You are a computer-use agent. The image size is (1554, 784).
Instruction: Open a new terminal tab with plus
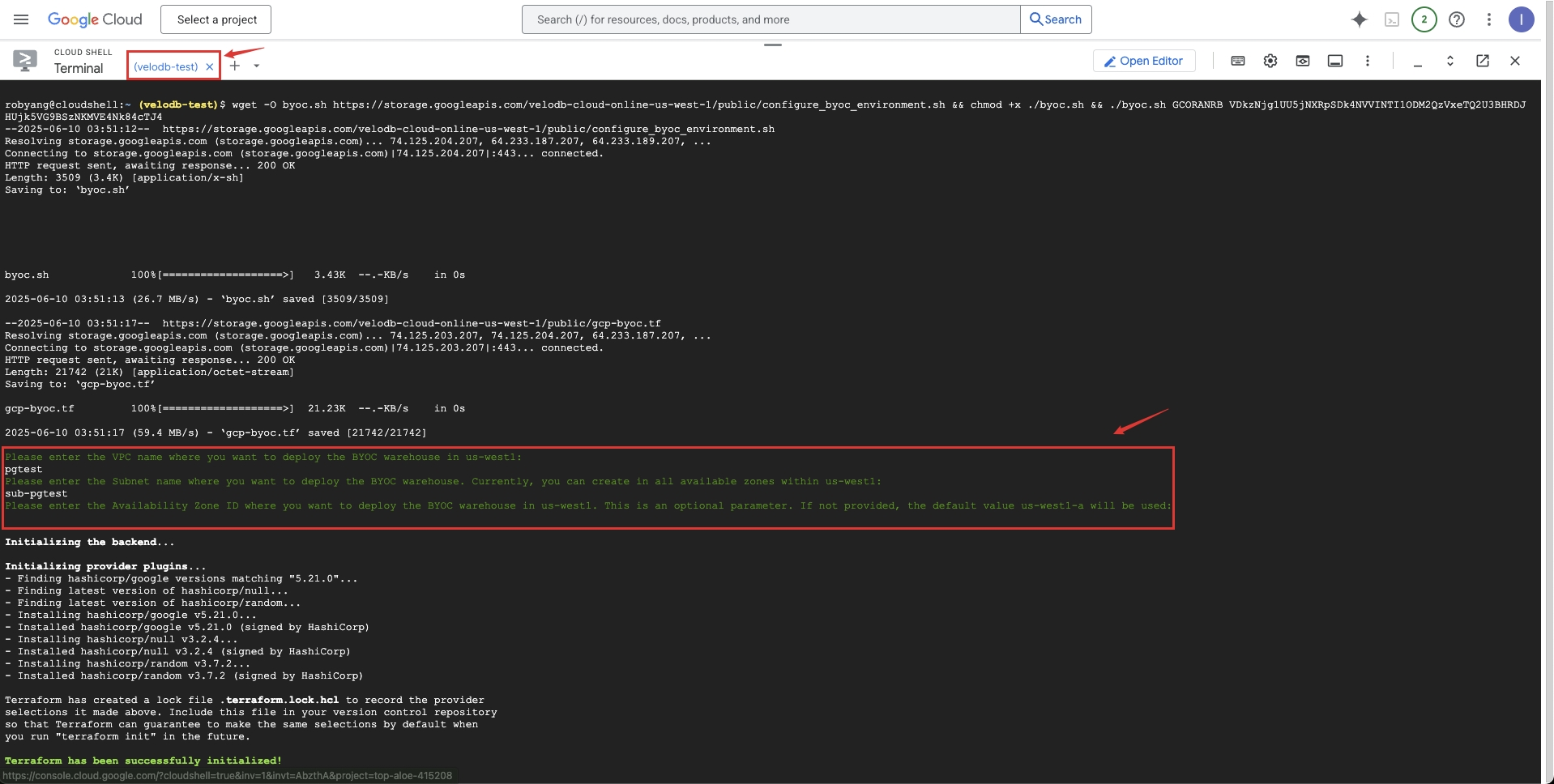pyautogui.click(x=235, y=65)
